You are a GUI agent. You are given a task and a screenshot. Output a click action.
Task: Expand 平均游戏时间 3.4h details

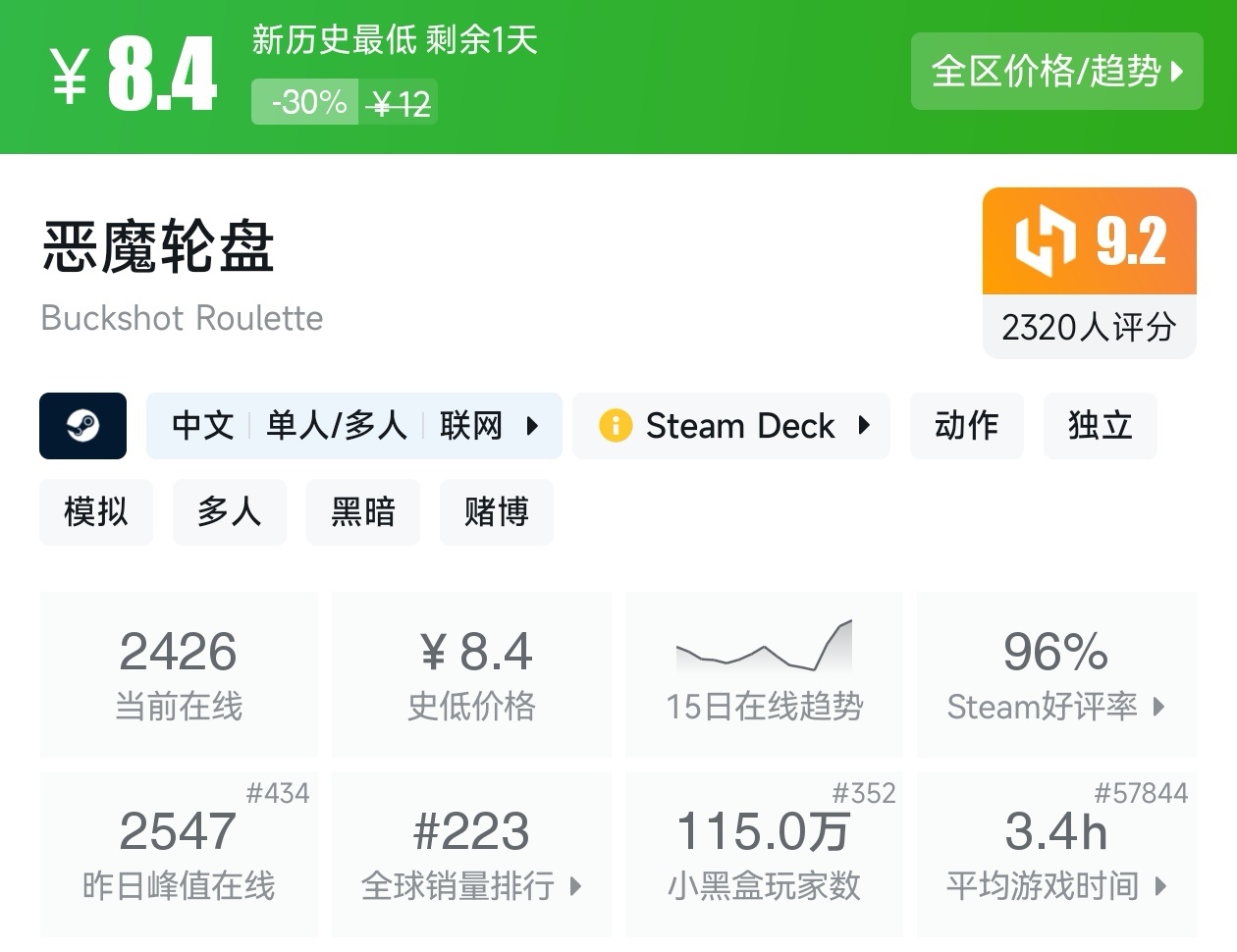tap(1056, 854)
